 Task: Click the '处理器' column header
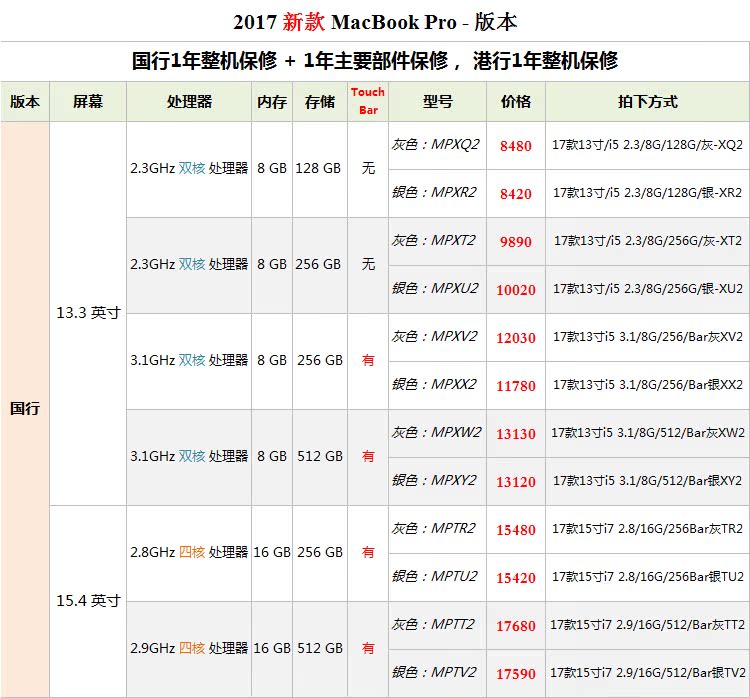click(189, 101)
